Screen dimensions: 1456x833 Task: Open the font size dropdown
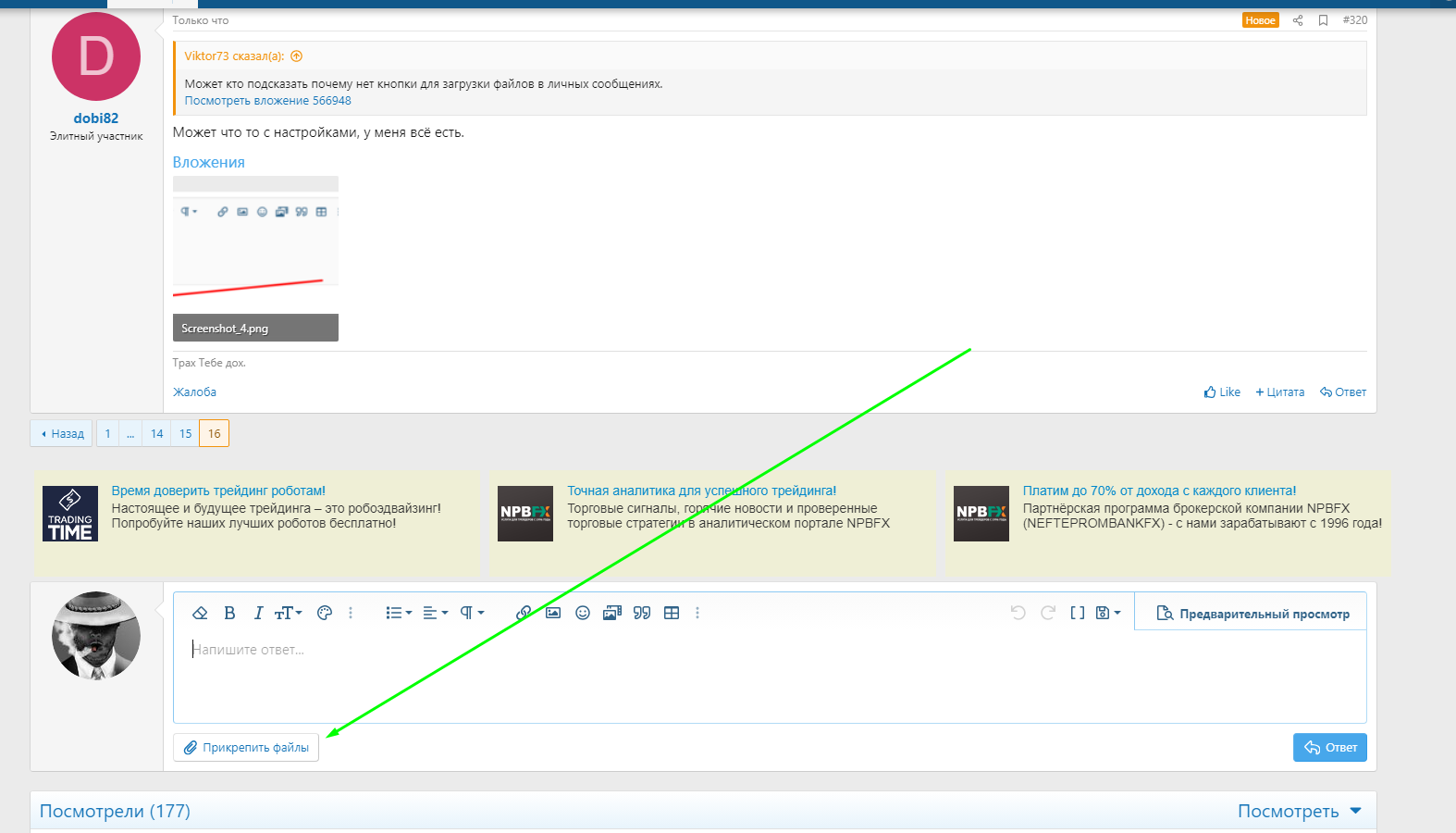click(288, 613)
